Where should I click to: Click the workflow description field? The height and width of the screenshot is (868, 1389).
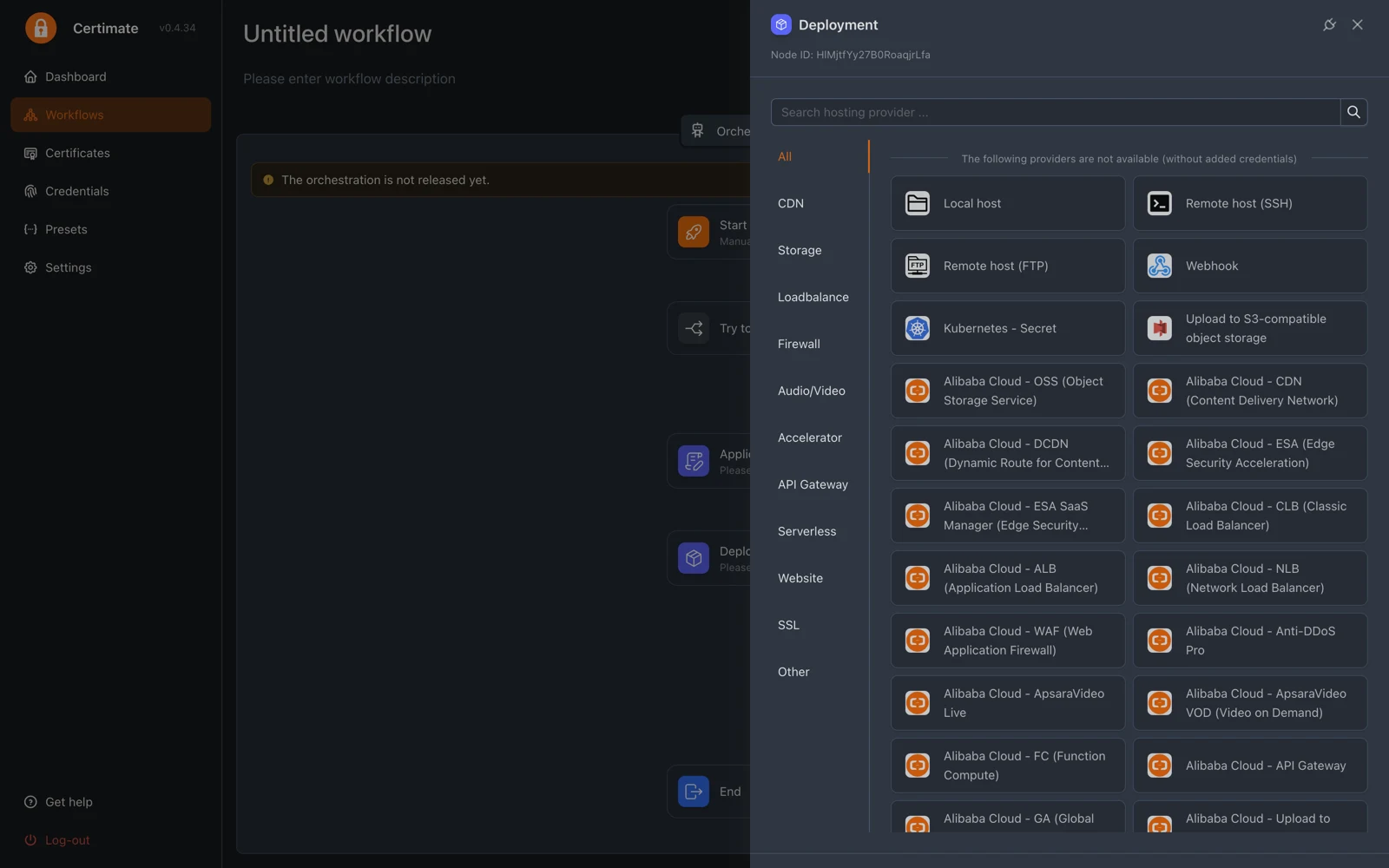tap(349, 78)
